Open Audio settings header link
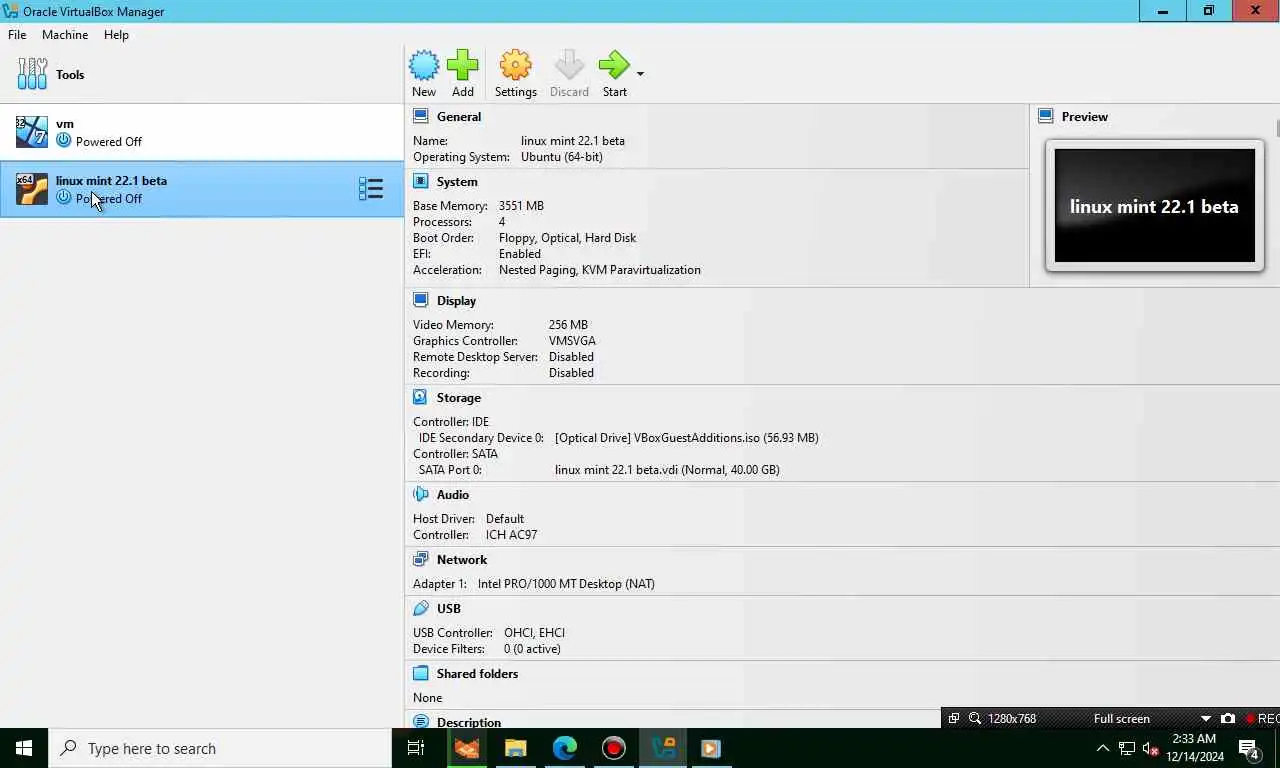The height and width of the screenshot is (768, 1280). [453, 495]
